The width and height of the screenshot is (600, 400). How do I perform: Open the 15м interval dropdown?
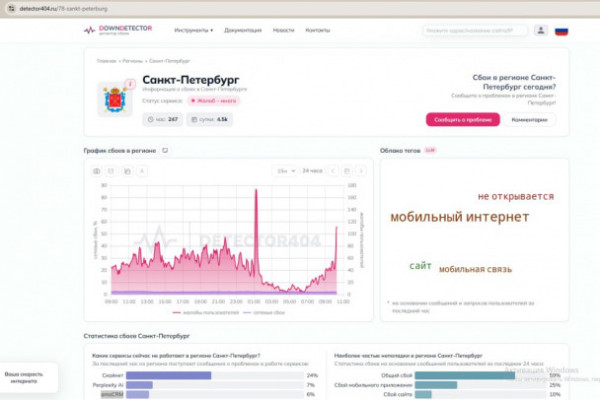point(286,171)
